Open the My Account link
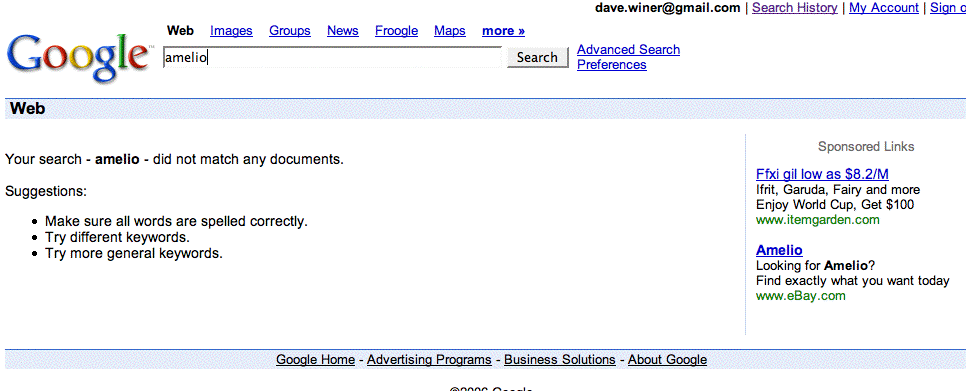966x391 pixels. tap(883, 8)
